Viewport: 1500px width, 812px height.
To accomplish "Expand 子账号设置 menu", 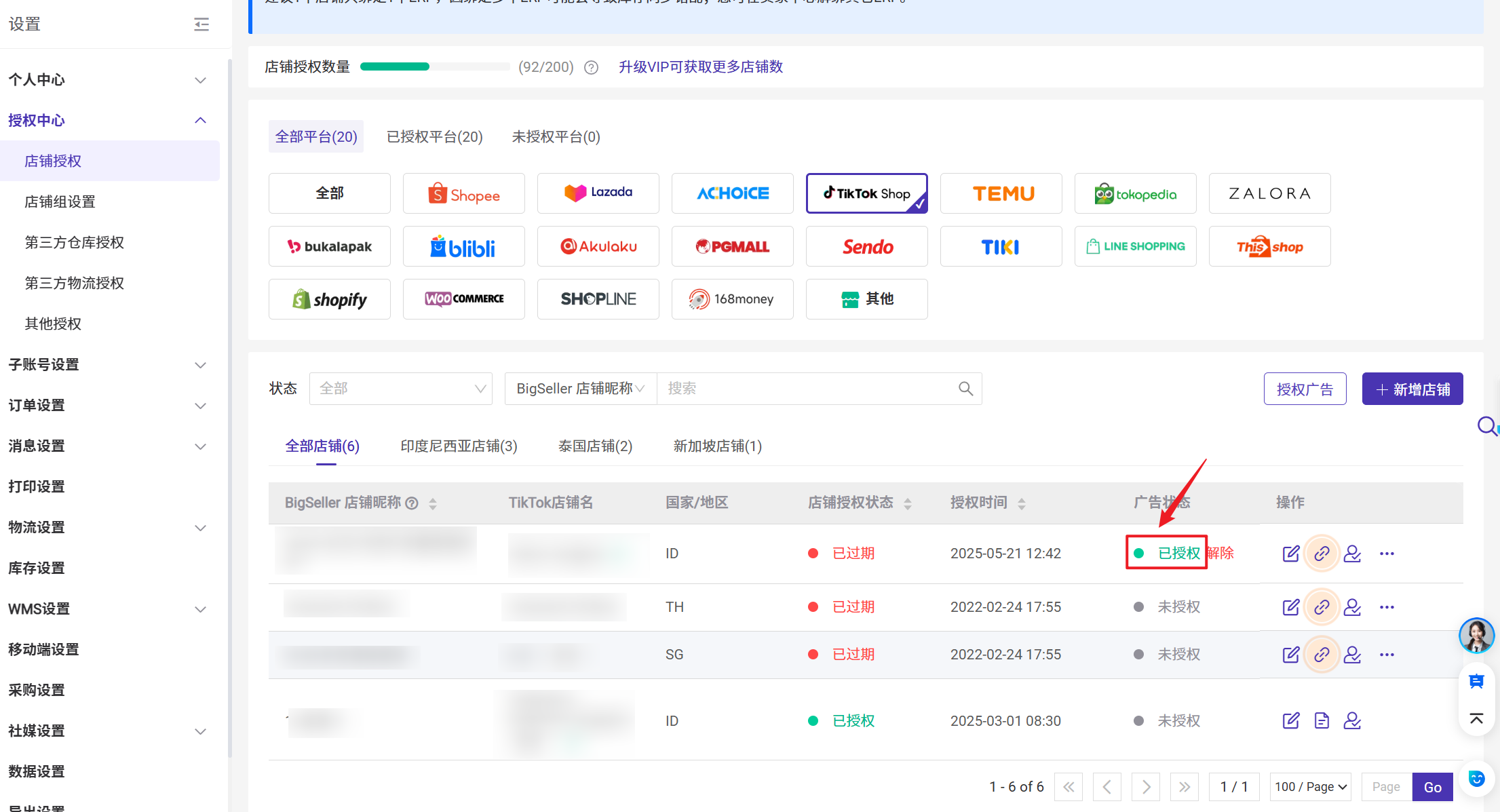I will point(200,365).
